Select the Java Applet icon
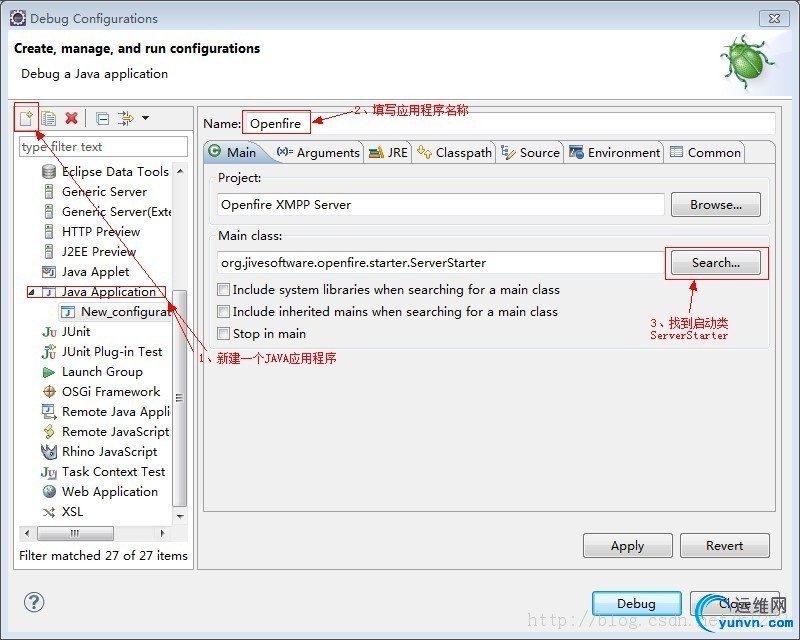Viewport: 800px width, 640px height. tap(49, 272)
